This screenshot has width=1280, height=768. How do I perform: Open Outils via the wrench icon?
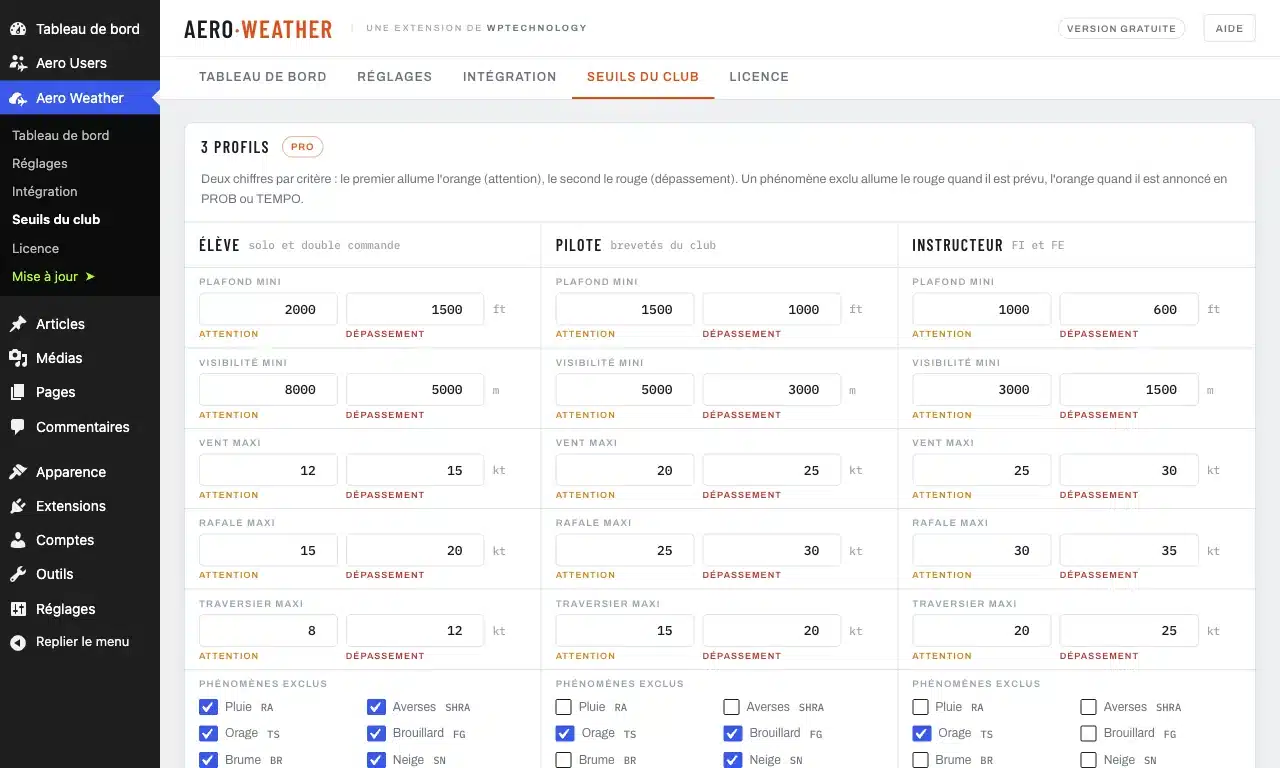(x=18, y=574)
